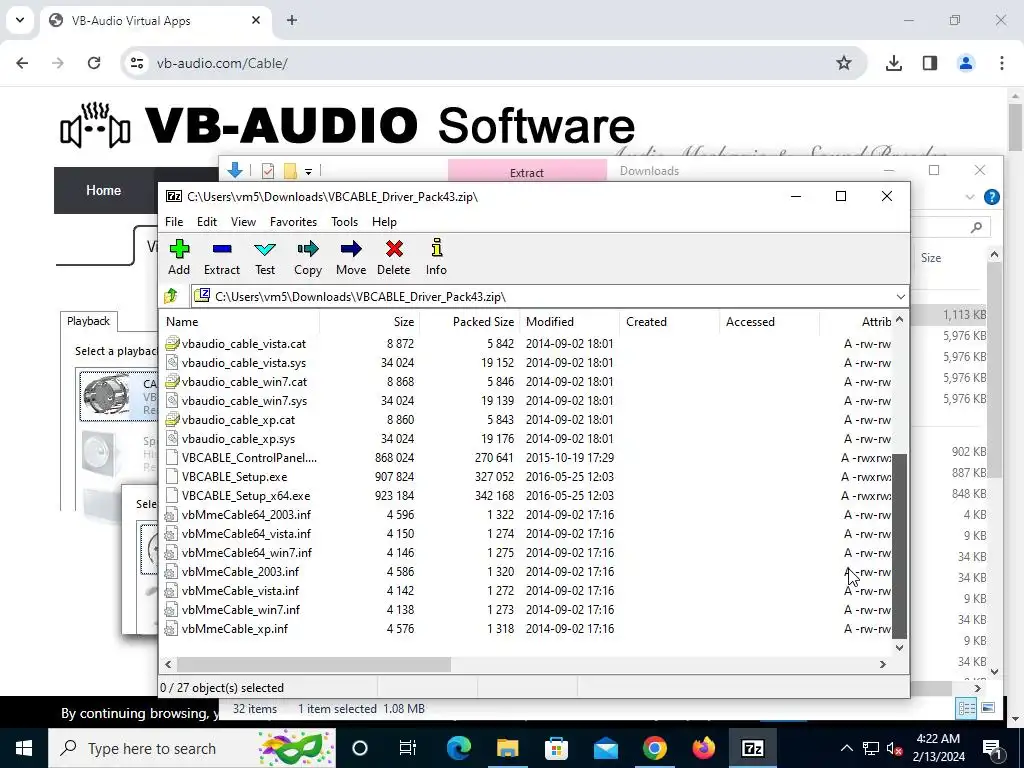The width and height of the screenshot is (1024, 768).
Task: Click the 7-Zip horizontal scrollbar thumb
Action: coord(313,664)
